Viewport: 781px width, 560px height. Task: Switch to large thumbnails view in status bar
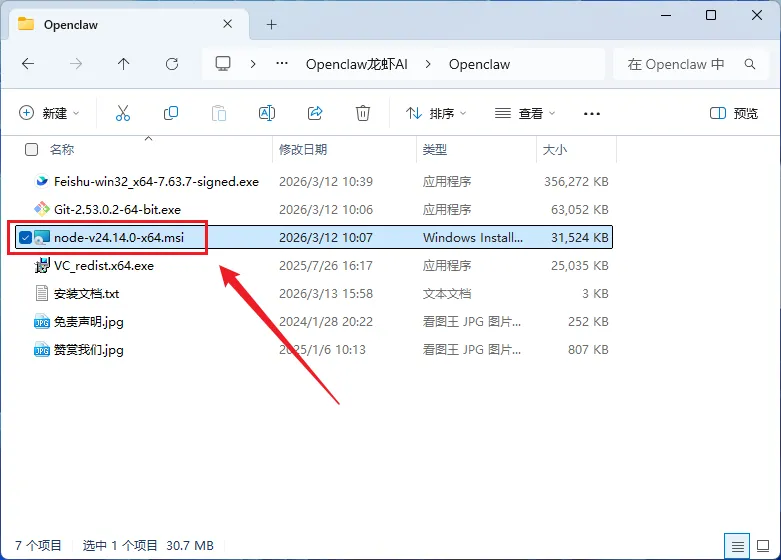(763, 546)
